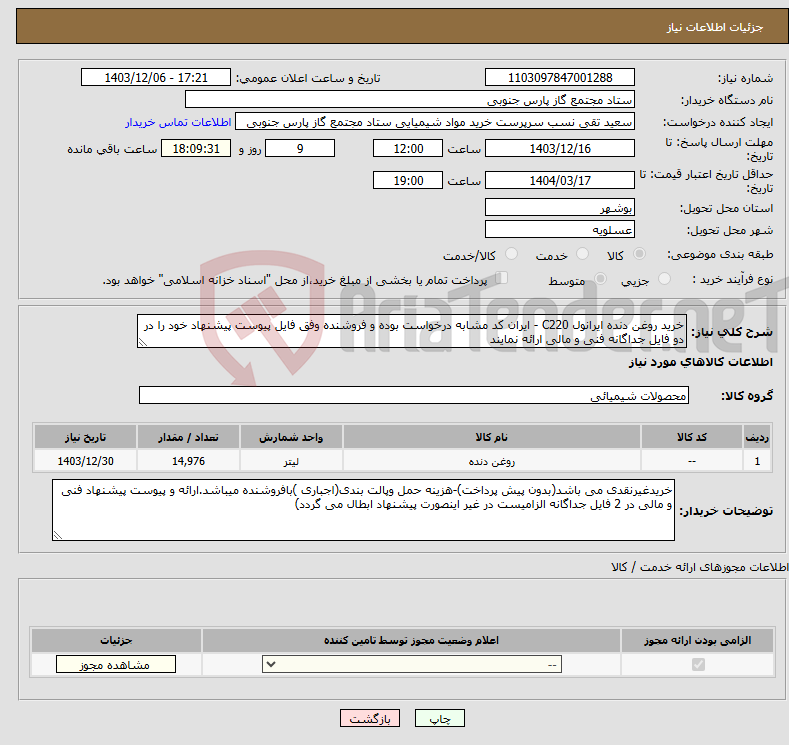Screen dimensions: 789x745
Task: Click the روغن دنده item cell
Action: [492, 461]
